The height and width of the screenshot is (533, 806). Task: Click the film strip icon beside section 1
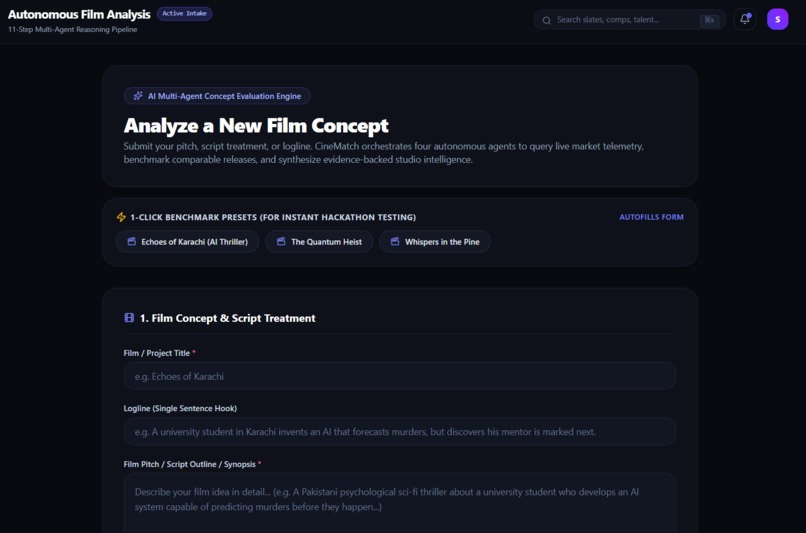pos(129,318)
